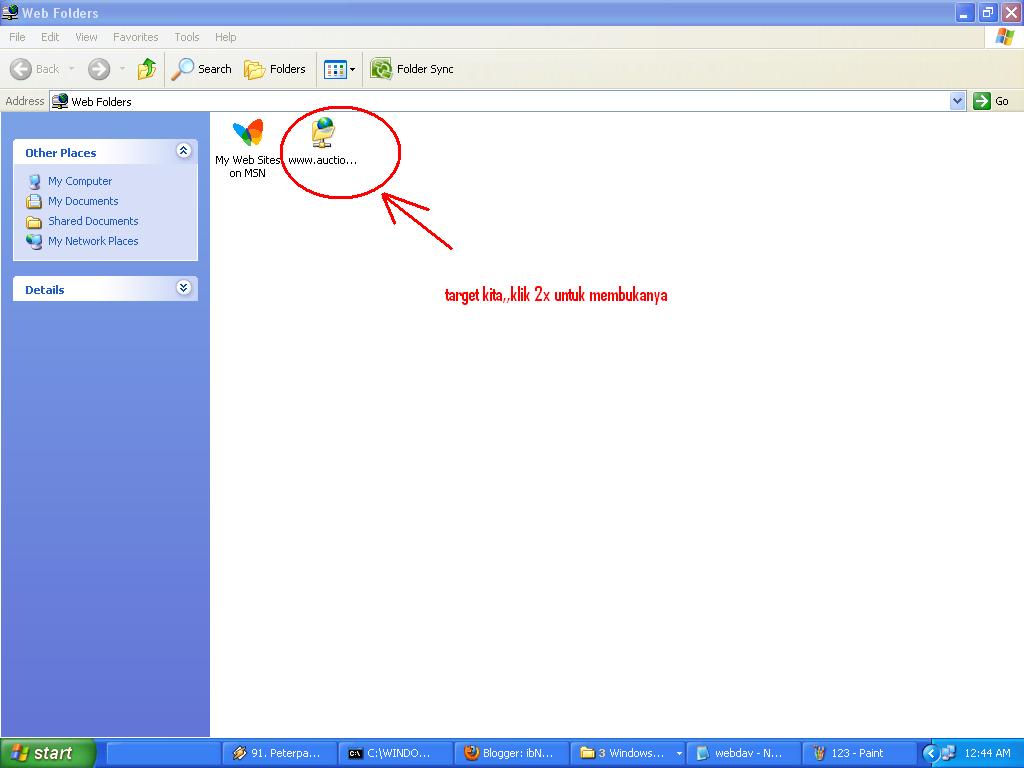Click the Folder Sync toolbar button
This screenshot has width=1024, height=768.
(411, 69)
